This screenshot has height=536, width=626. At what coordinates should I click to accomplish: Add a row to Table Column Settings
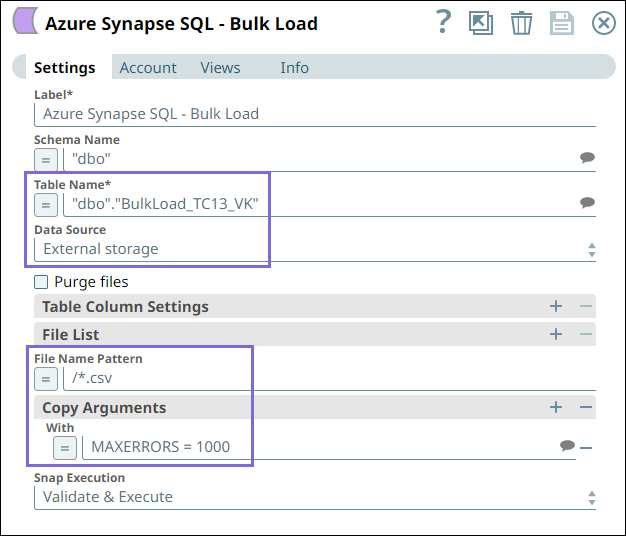[x=556, y=306]
